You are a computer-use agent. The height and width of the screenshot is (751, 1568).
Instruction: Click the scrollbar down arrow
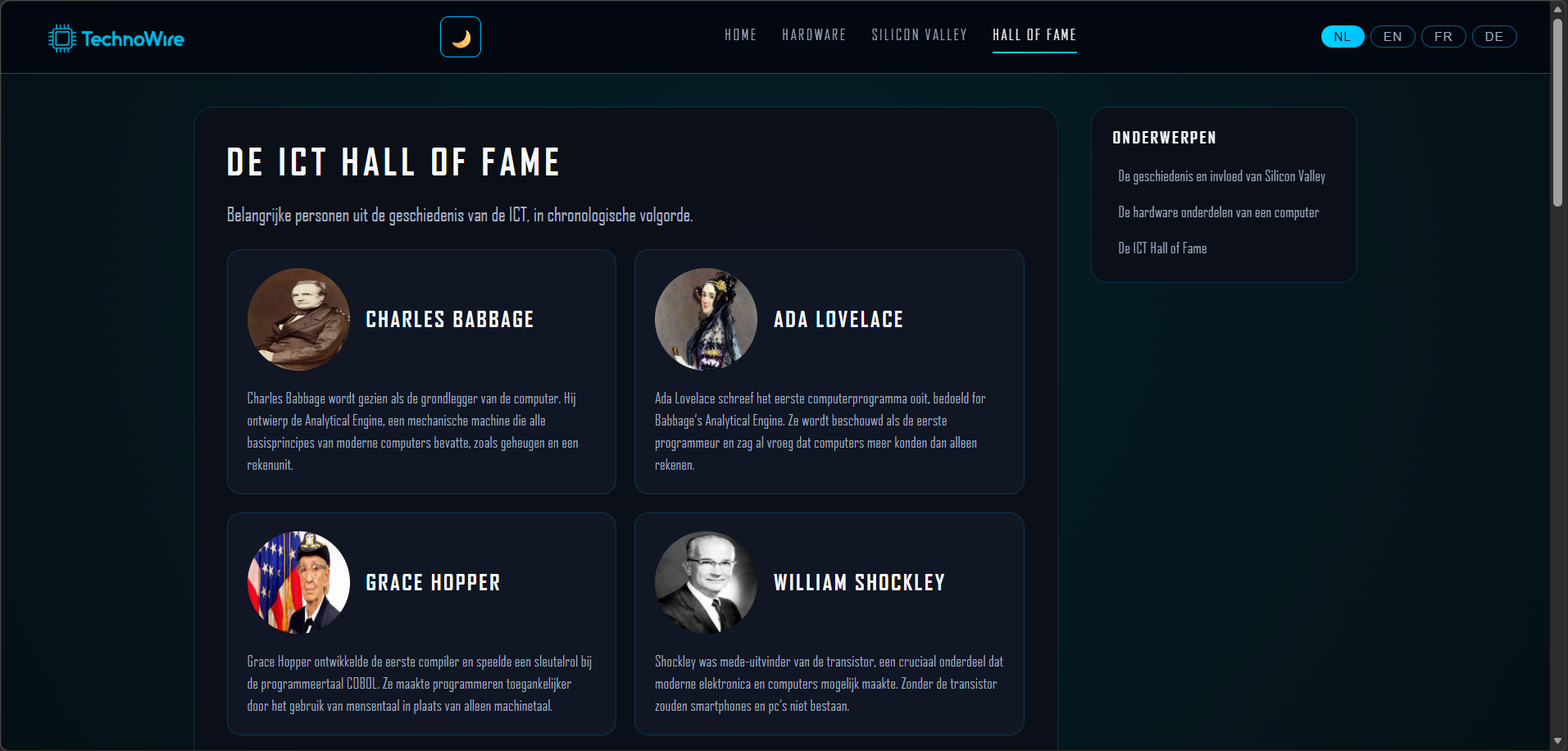[x=1557, y=741]
